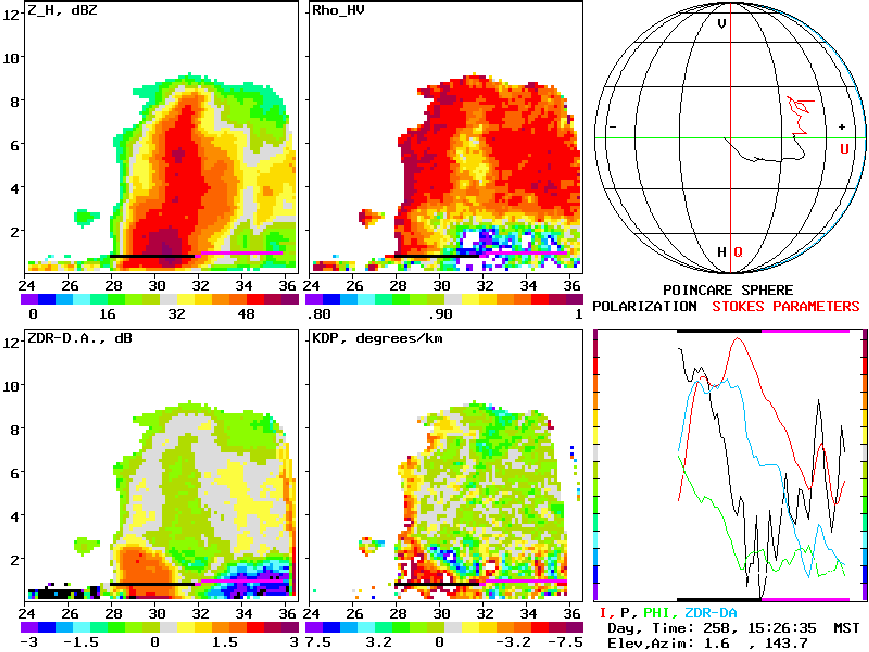The width and height of the screenshot is (869, 652).
Task: Click the 48 label under Z_H color bar
Action: click(x=246, y=314)
